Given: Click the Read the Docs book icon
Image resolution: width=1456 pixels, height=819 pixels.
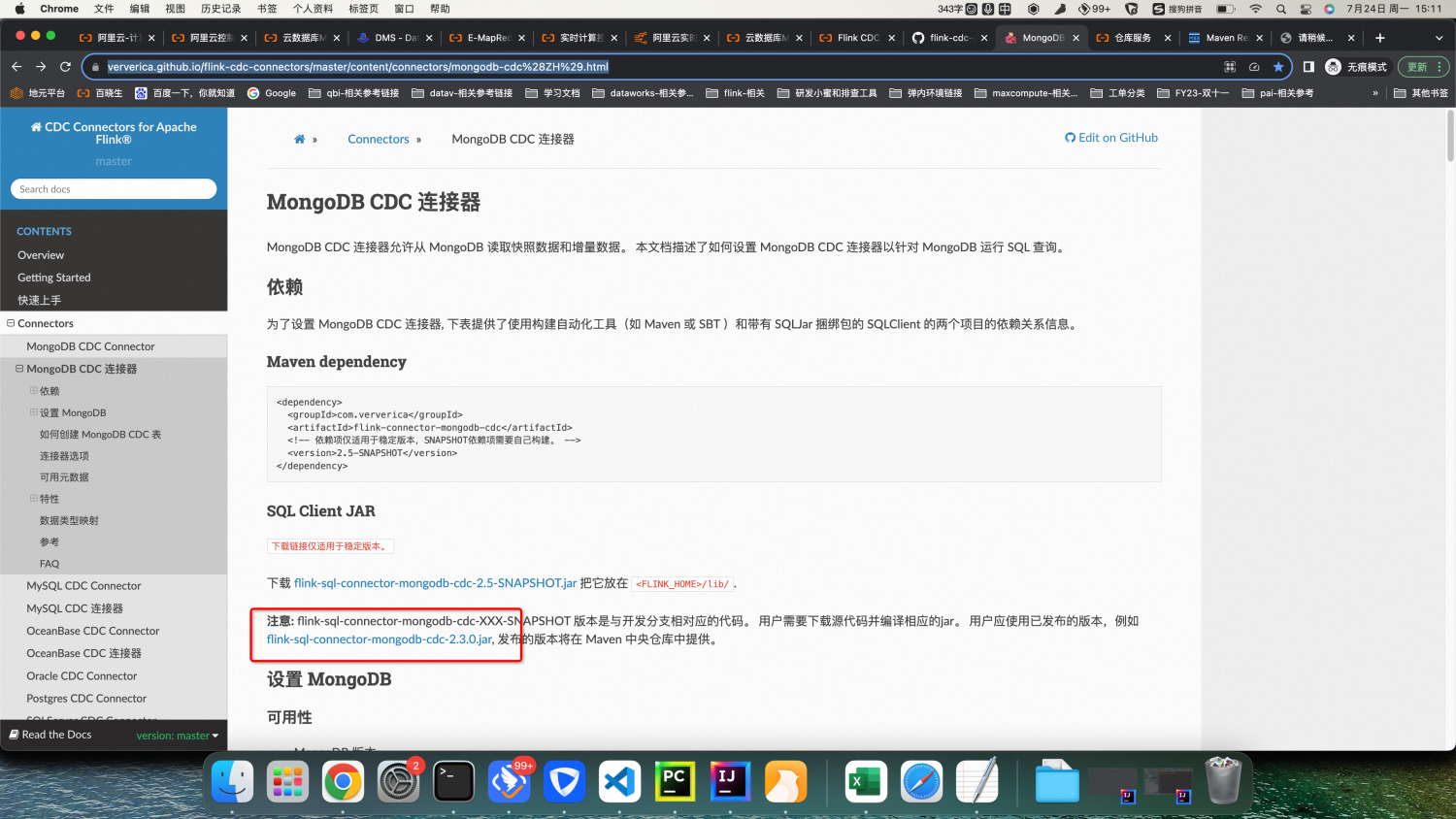Looking at the screenshot, I should coord(14,735).
